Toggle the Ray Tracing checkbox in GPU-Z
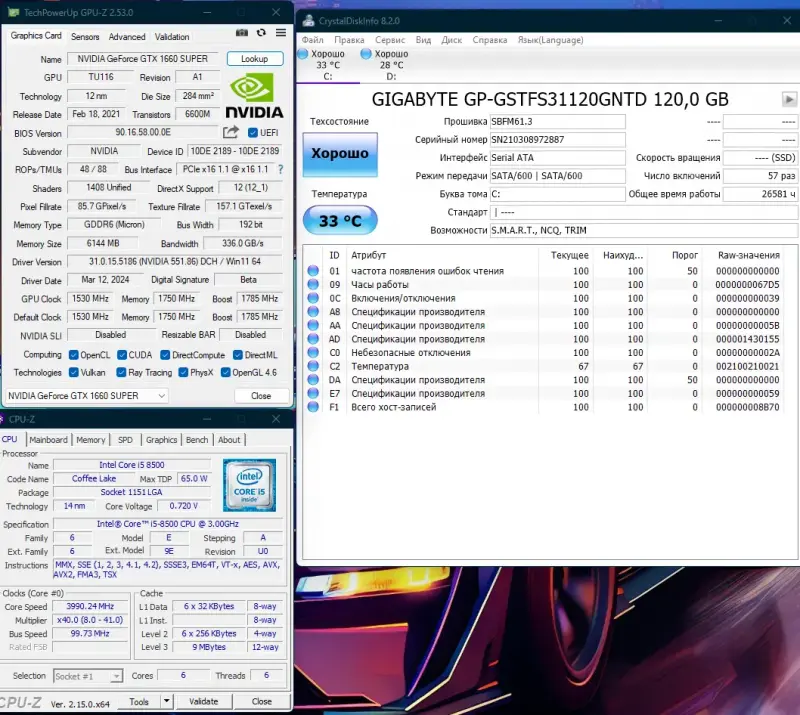The height and width of the screenshot is (715, 800). pyautogui.click(x=120, y=371)
